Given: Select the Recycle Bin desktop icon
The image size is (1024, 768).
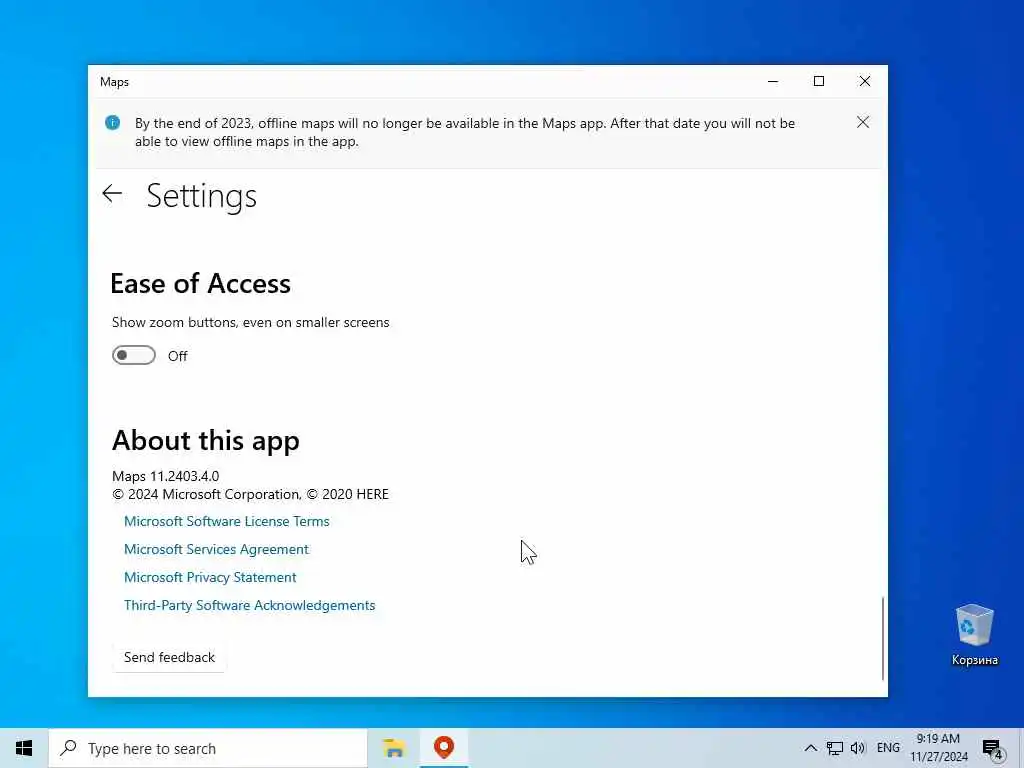Looking at the screenshot, I should (974, 635).
